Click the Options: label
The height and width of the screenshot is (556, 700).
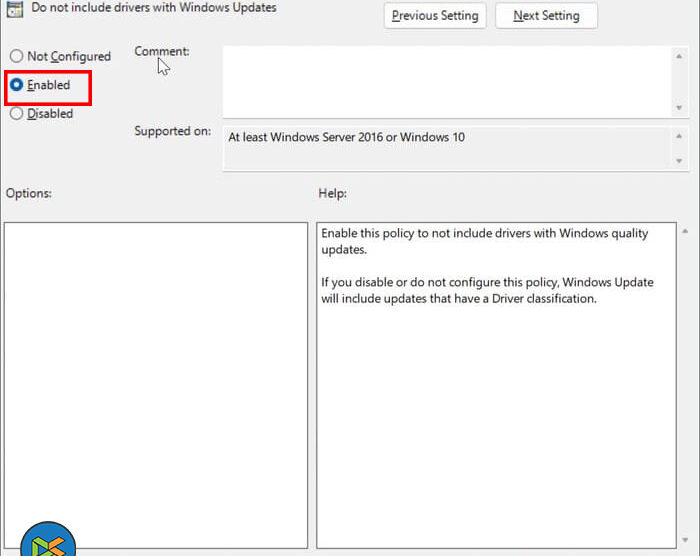tap(29, 193)
